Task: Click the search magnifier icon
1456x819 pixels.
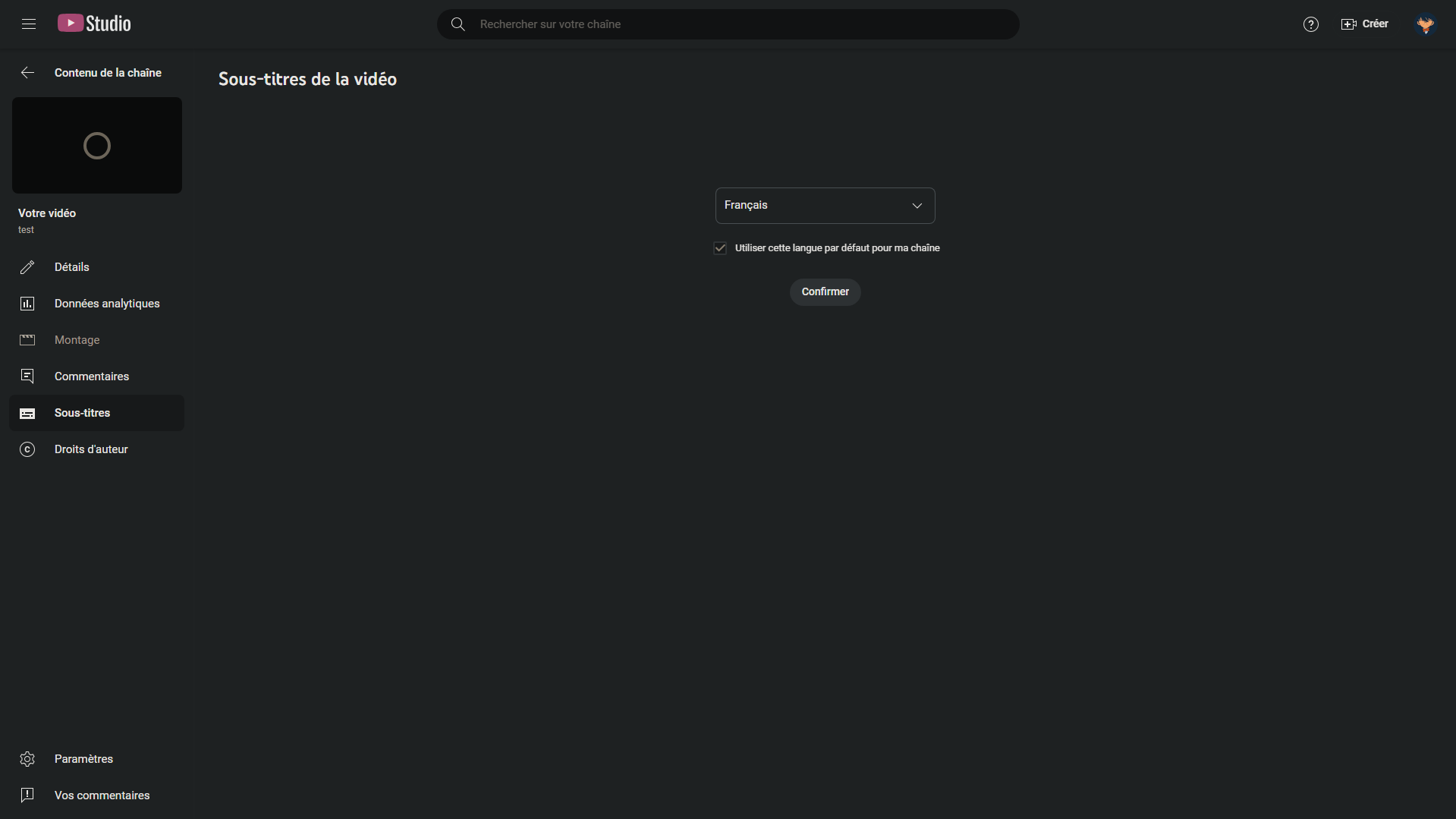Action: click(458, 24)
